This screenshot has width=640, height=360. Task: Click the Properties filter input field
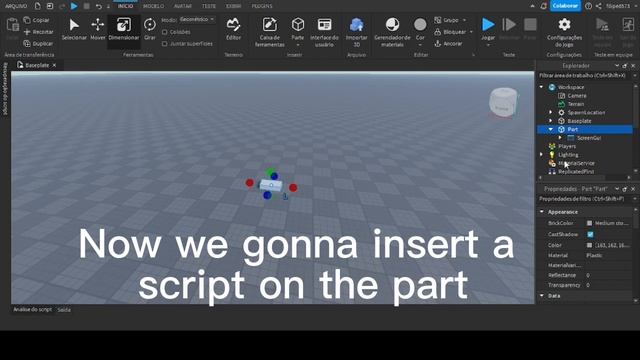coord(584,199)
